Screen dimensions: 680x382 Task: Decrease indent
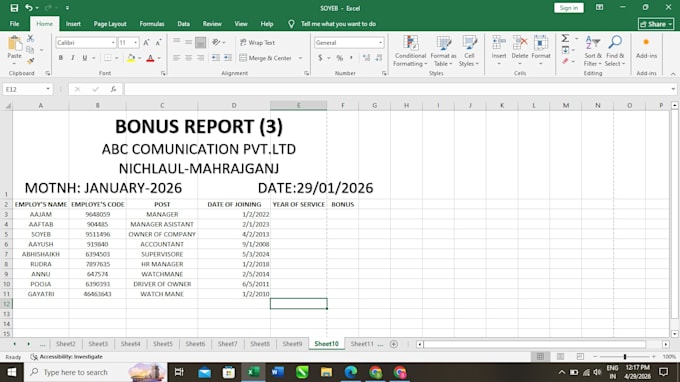pyautogui.click(x=216, y=58)
